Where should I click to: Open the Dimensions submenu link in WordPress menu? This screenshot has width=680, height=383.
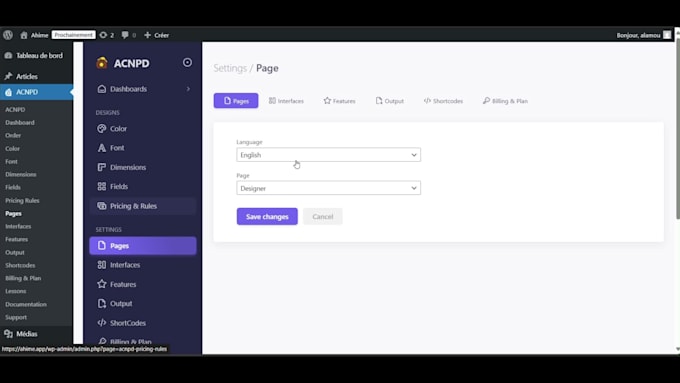(21, 174)
